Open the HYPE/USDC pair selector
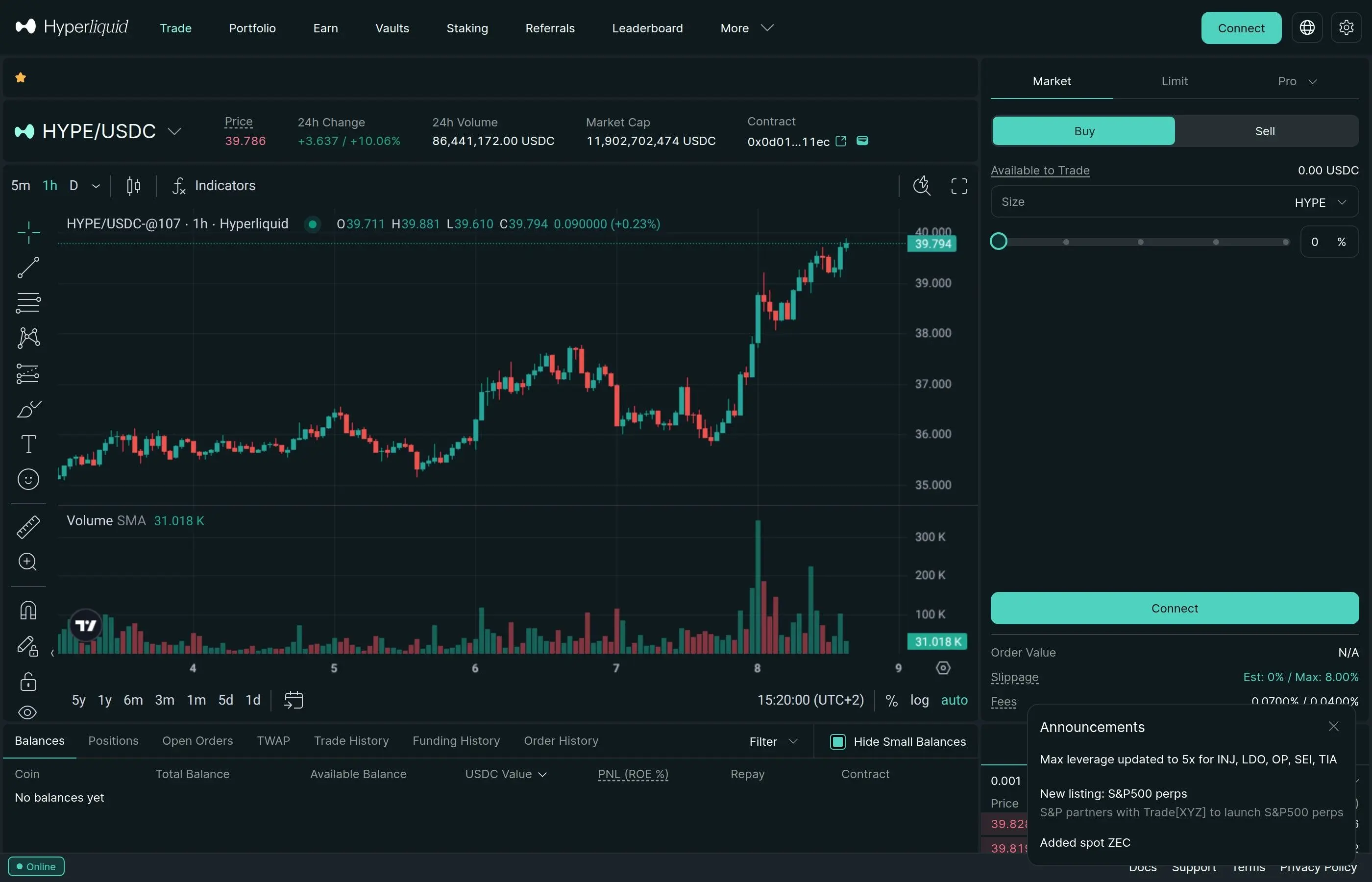This screenshot has height=882, width=1372. click(98, 131)
